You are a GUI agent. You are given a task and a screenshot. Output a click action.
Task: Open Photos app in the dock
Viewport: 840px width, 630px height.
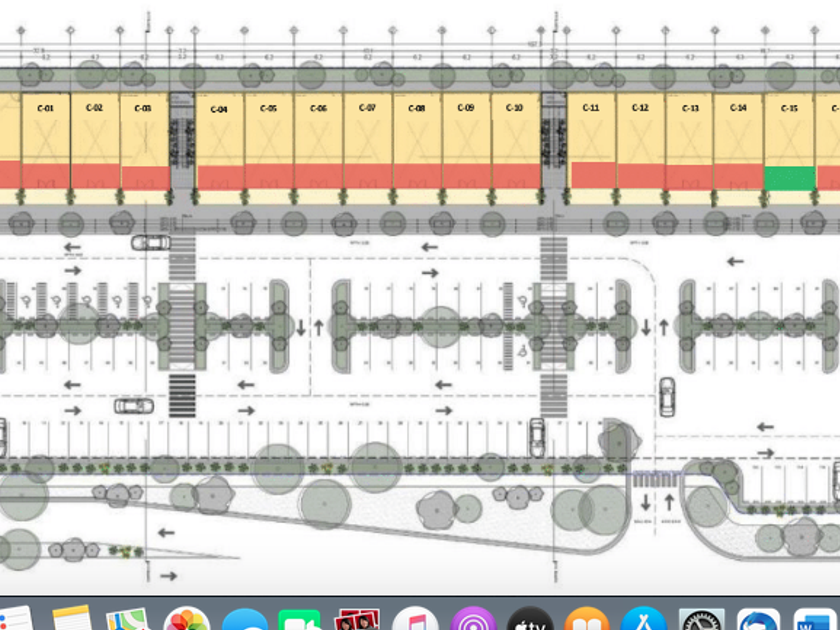tap(186, 619)
